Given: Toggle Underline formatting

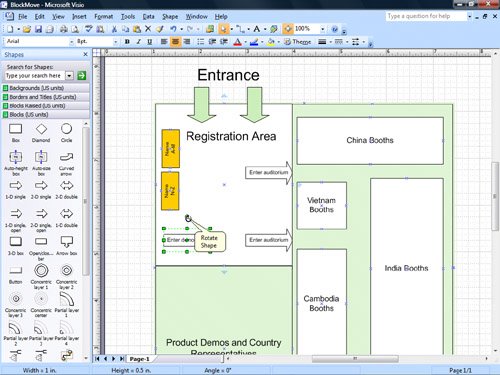Looking at the screenshot, I should coord(150,42).
